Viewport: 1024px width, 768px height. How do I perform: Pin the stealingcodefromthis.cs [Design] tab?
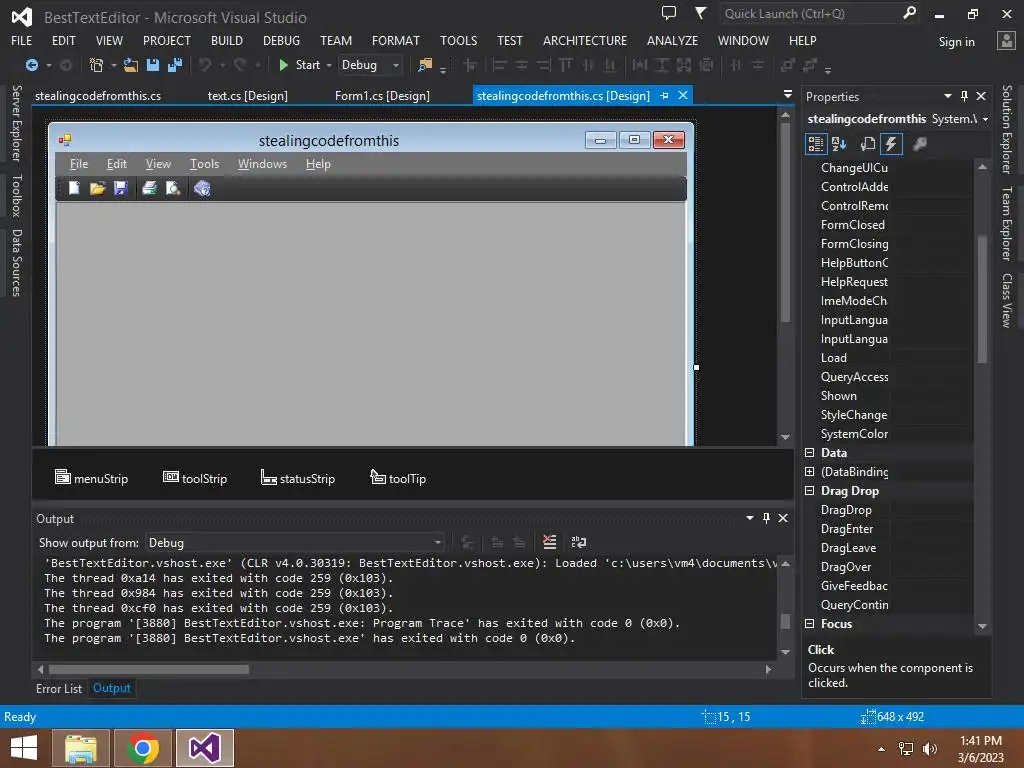[664, 96]
